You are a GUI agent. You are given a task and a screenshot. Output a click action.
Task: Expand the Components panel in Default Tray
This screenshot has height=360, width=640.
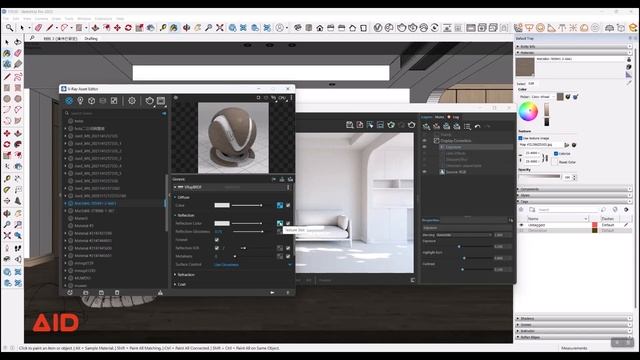click(x=574, y=189)
